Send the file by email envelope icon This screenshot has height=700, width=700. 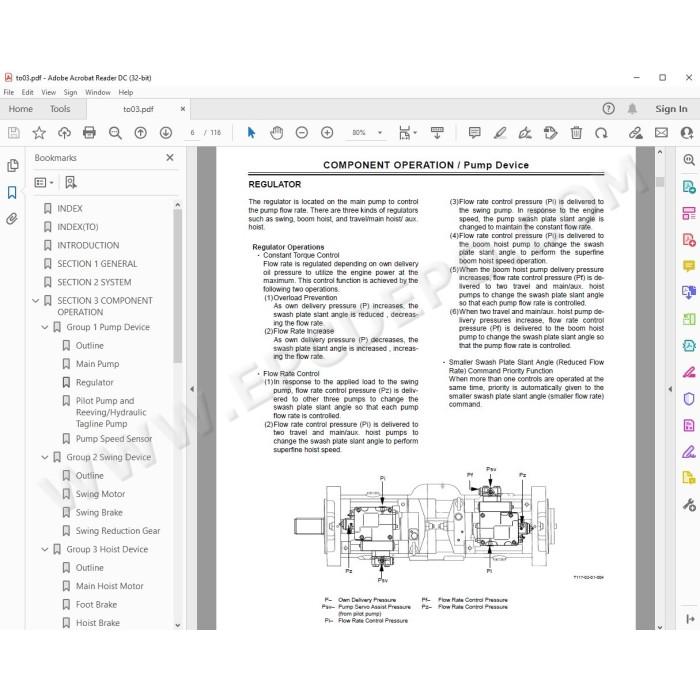(662, 133)
